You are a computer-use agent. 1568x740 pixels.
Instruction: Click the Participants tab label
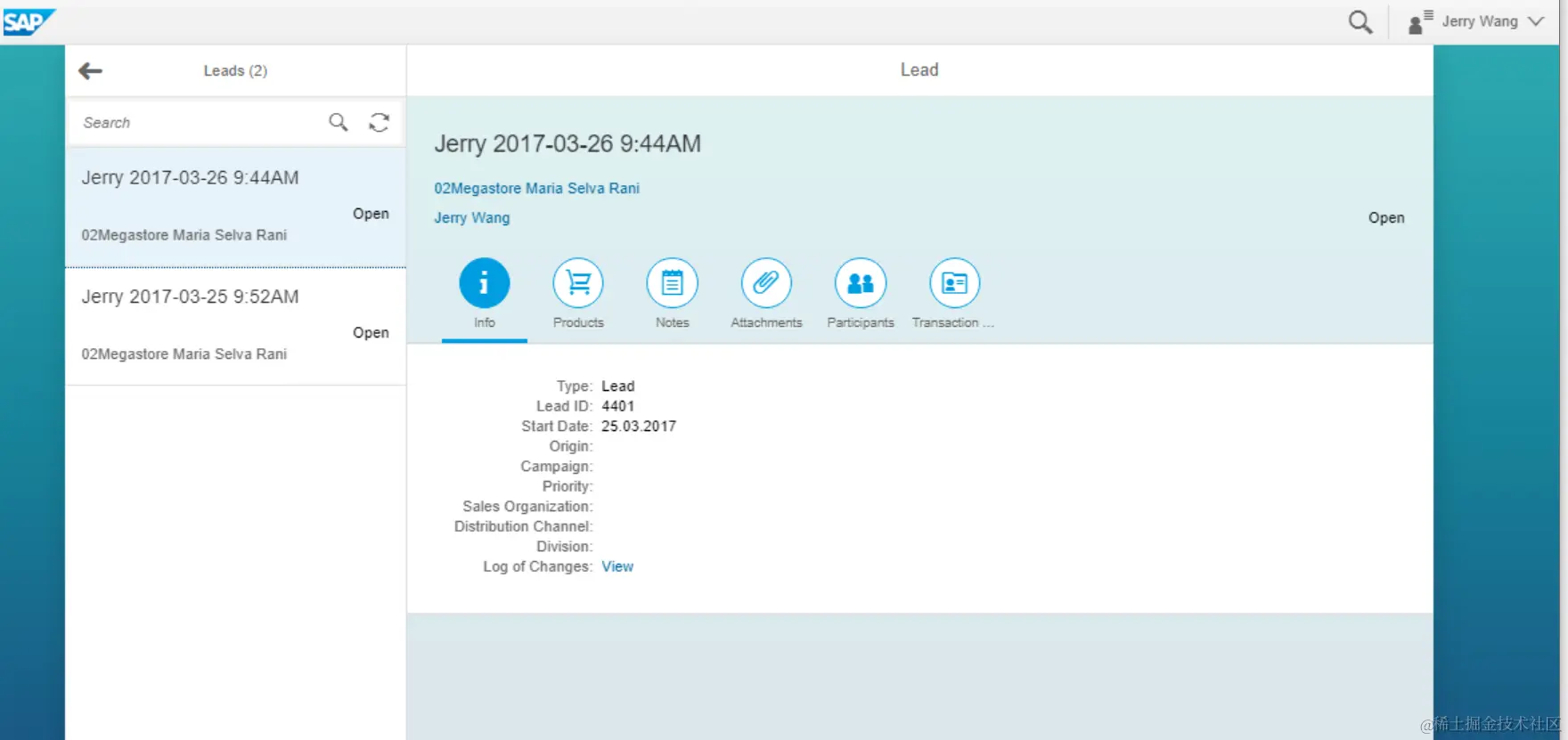[x=861, y=323]
